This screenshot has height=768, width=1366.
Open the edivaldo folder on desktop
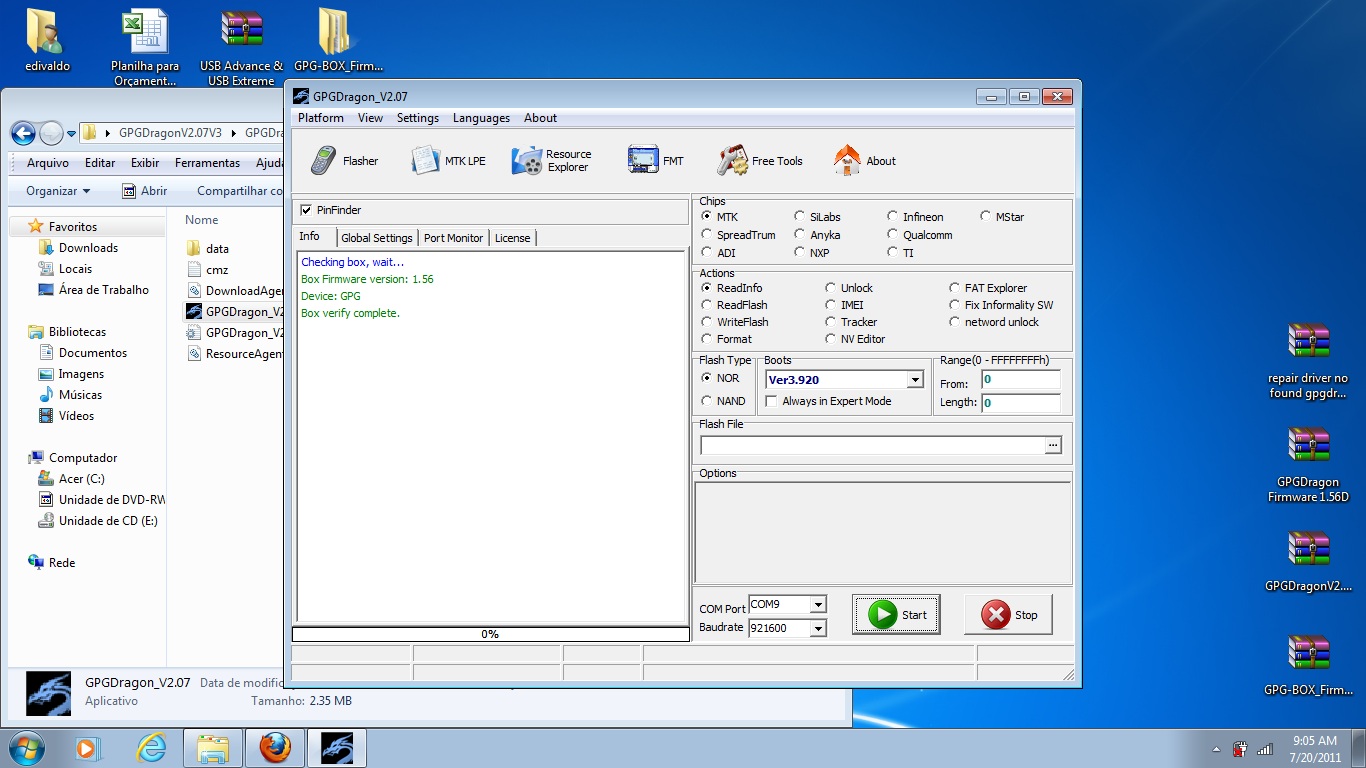pos(47,42)
